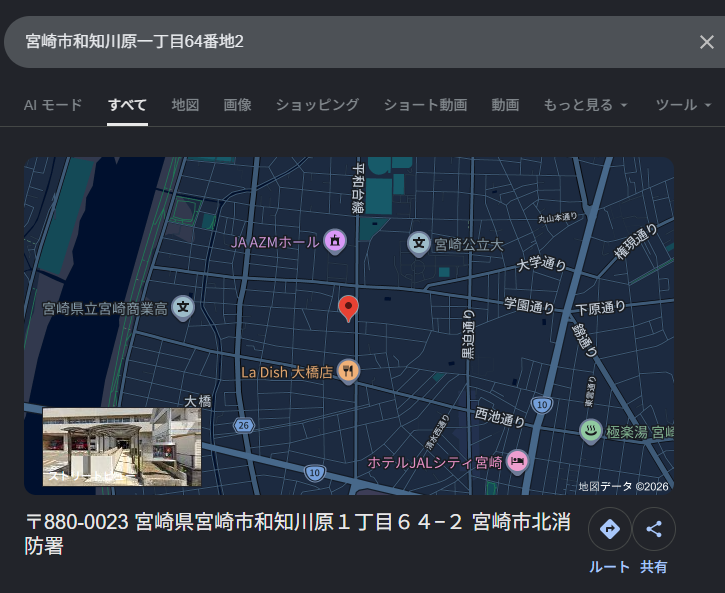This screenshot has width=725, height=593.
Task: Click the 平和台線 road label
Action: point(358,188)
